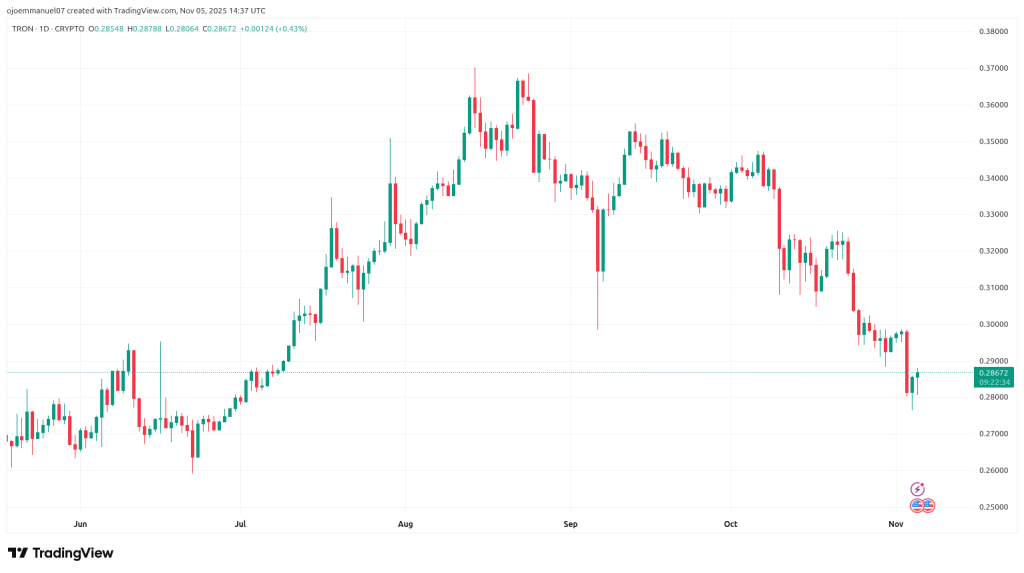Click the Oct label on time axis
This screenshot has width=1024, height=573.
tap(730, 523)
